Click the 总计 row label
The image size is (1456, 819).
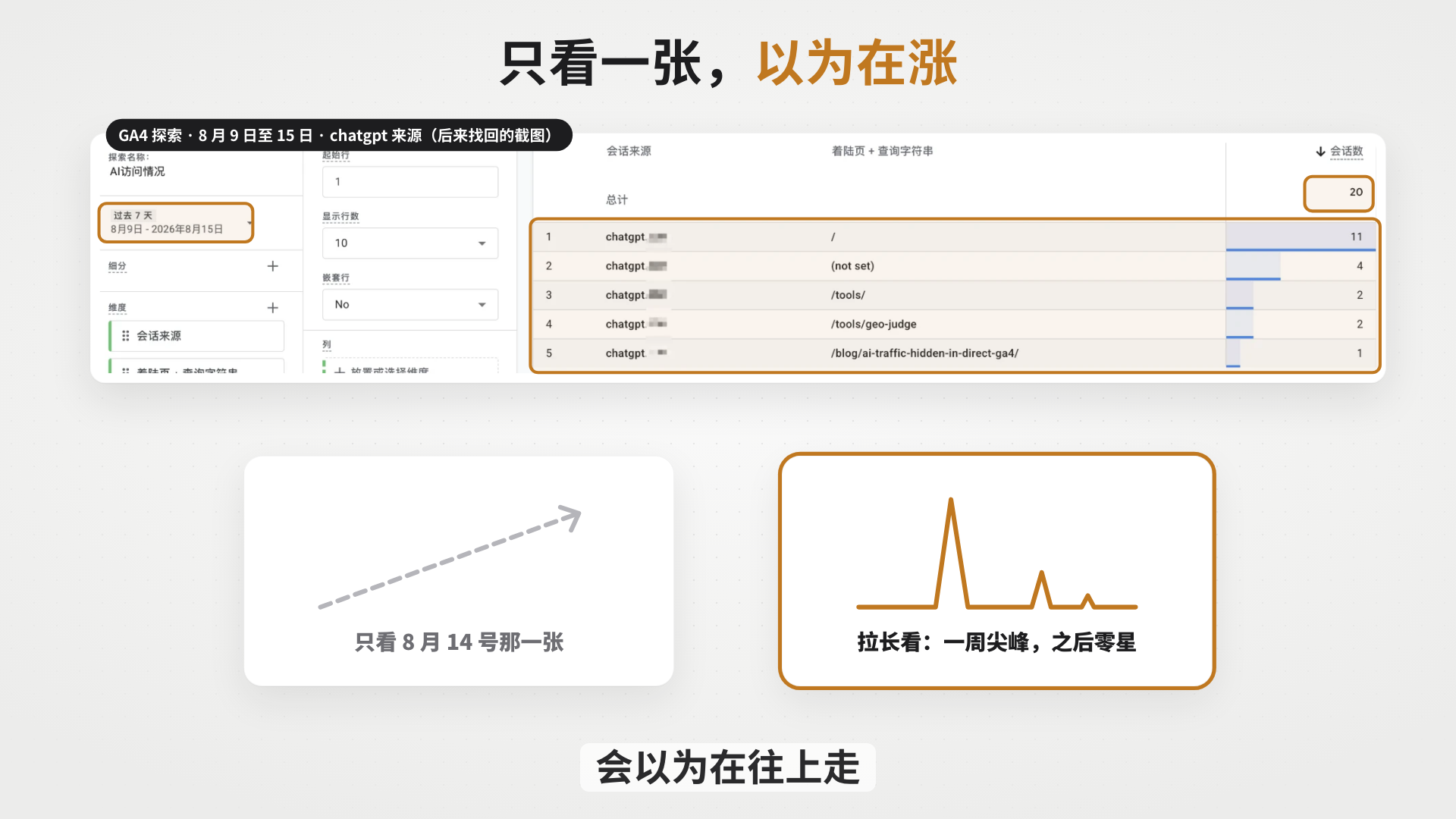(617, 199)
